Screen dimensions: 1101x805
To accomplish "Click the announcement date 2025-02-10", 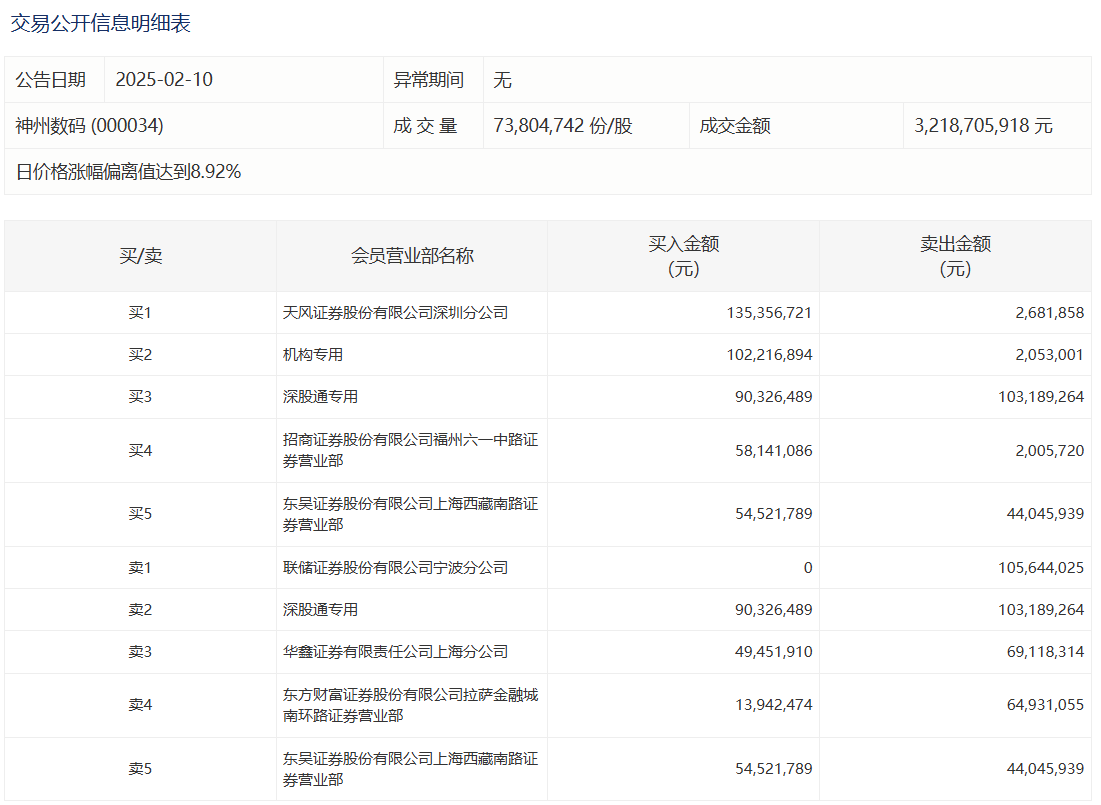I will tap(164, 80).
